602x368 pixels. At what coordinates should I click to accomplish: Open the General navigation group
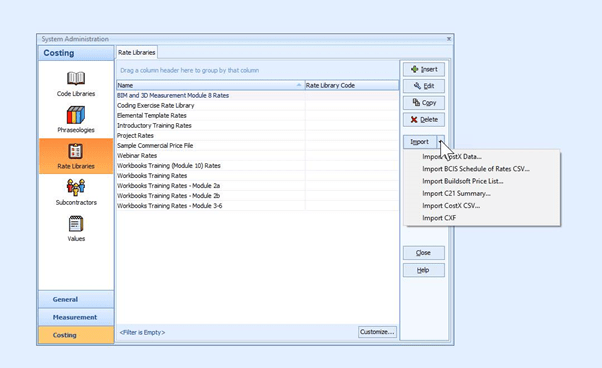tap(76, 299)
